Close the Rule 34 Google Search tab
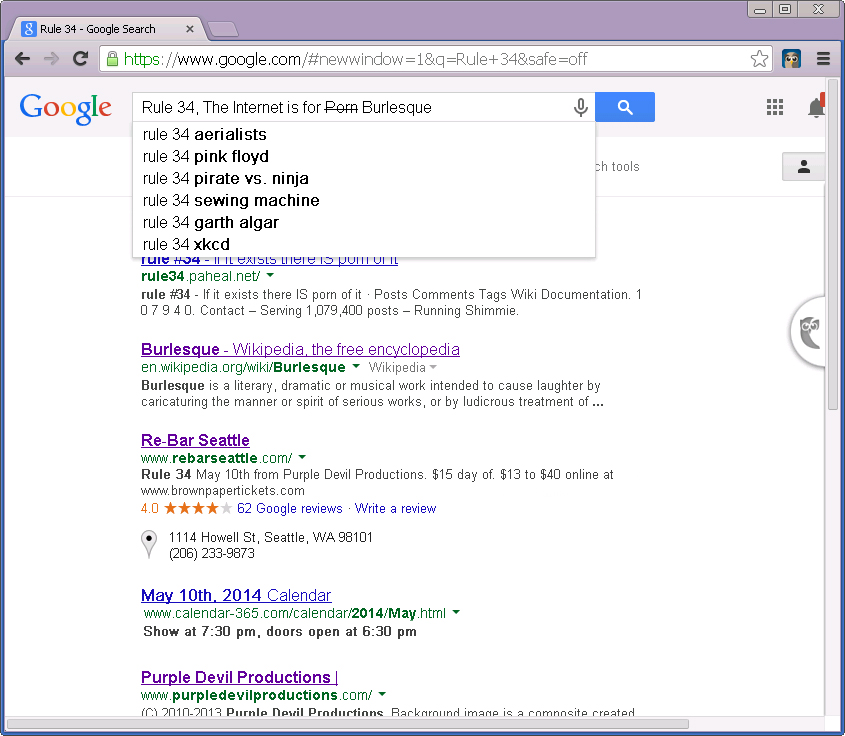Viewport: 845px width, 736px height. click(190, 29)
